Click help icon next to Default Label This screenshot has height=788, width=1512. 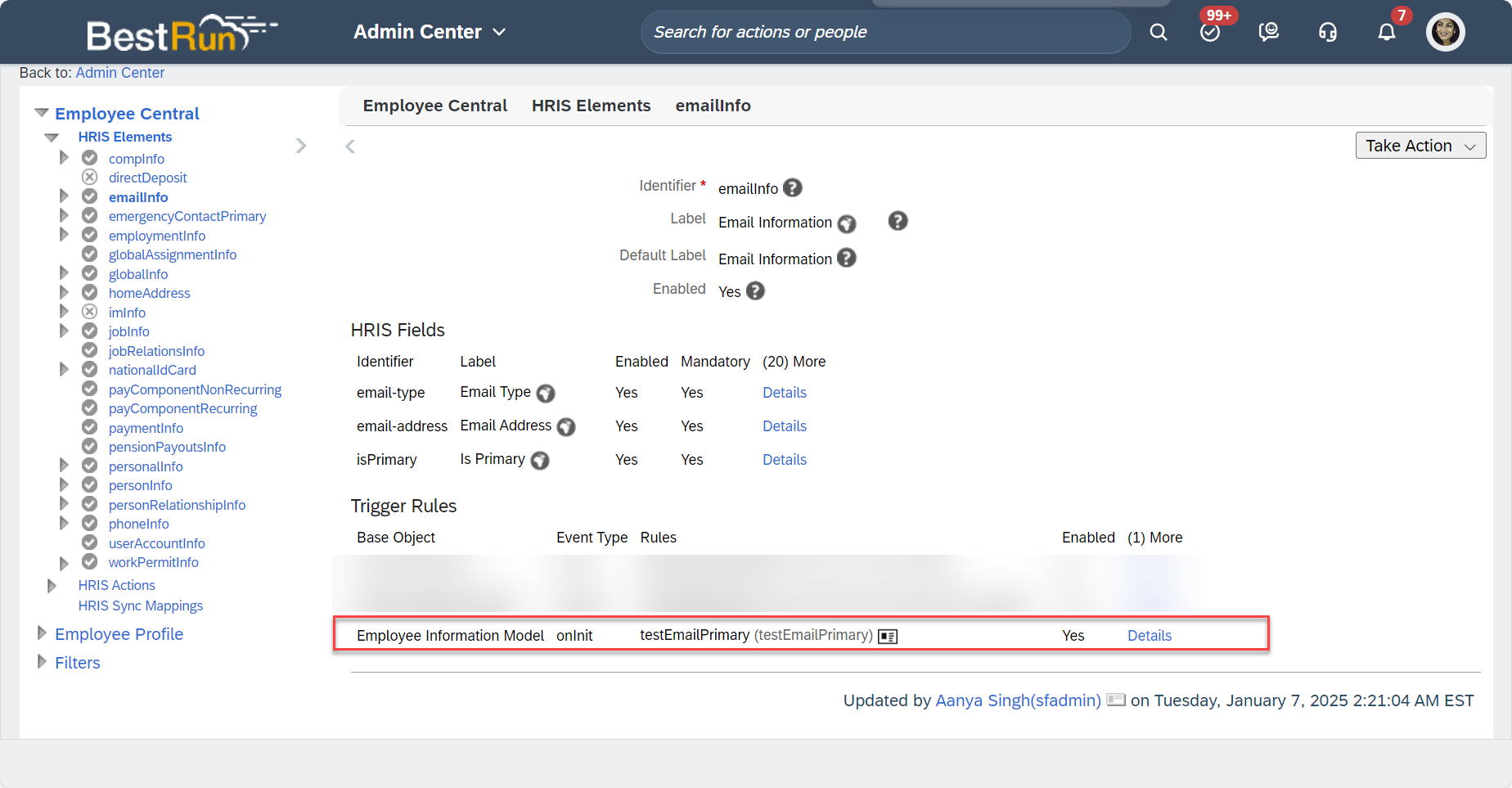847,258
